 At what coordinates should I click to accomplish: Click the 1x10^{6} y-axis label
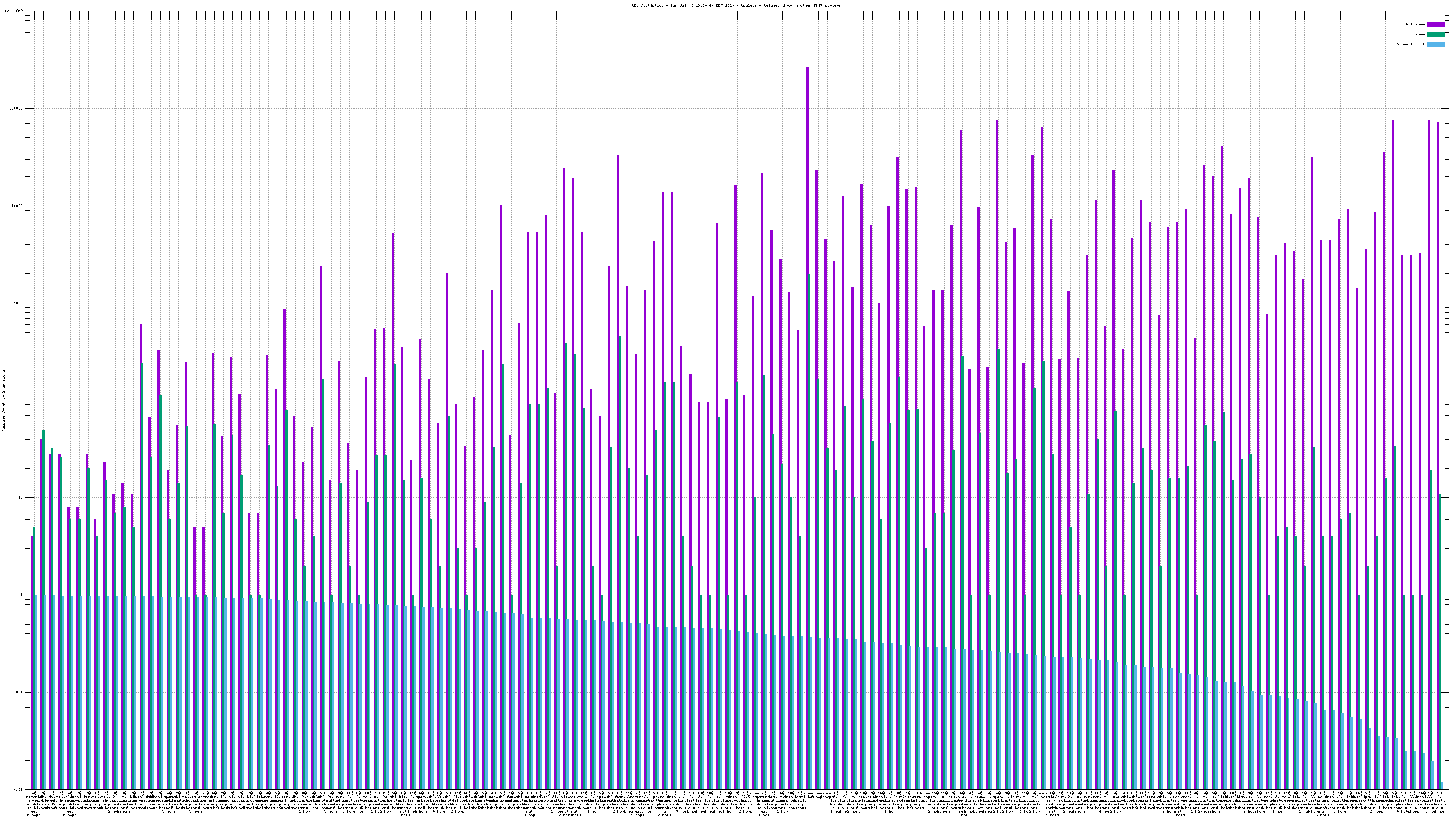(14, 11)
